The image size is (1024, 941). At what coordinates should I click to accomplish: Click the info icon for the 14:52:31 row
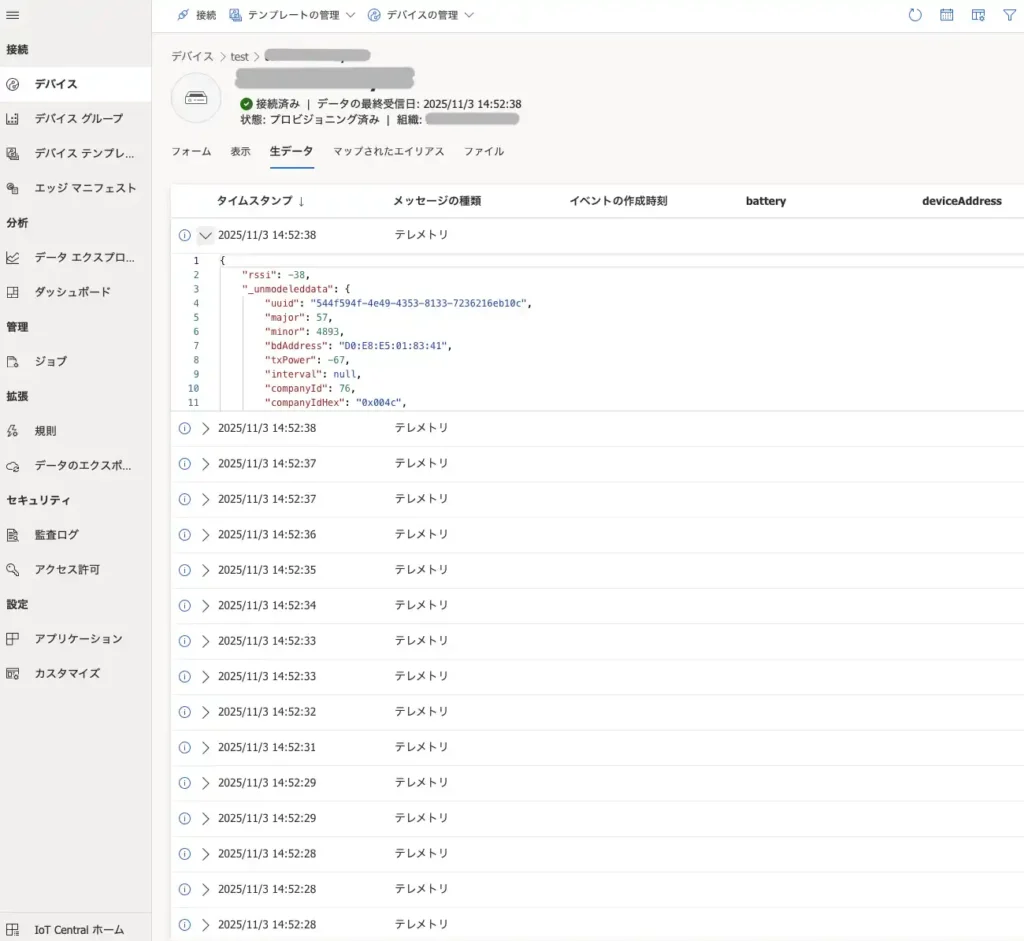coord(184,748)
